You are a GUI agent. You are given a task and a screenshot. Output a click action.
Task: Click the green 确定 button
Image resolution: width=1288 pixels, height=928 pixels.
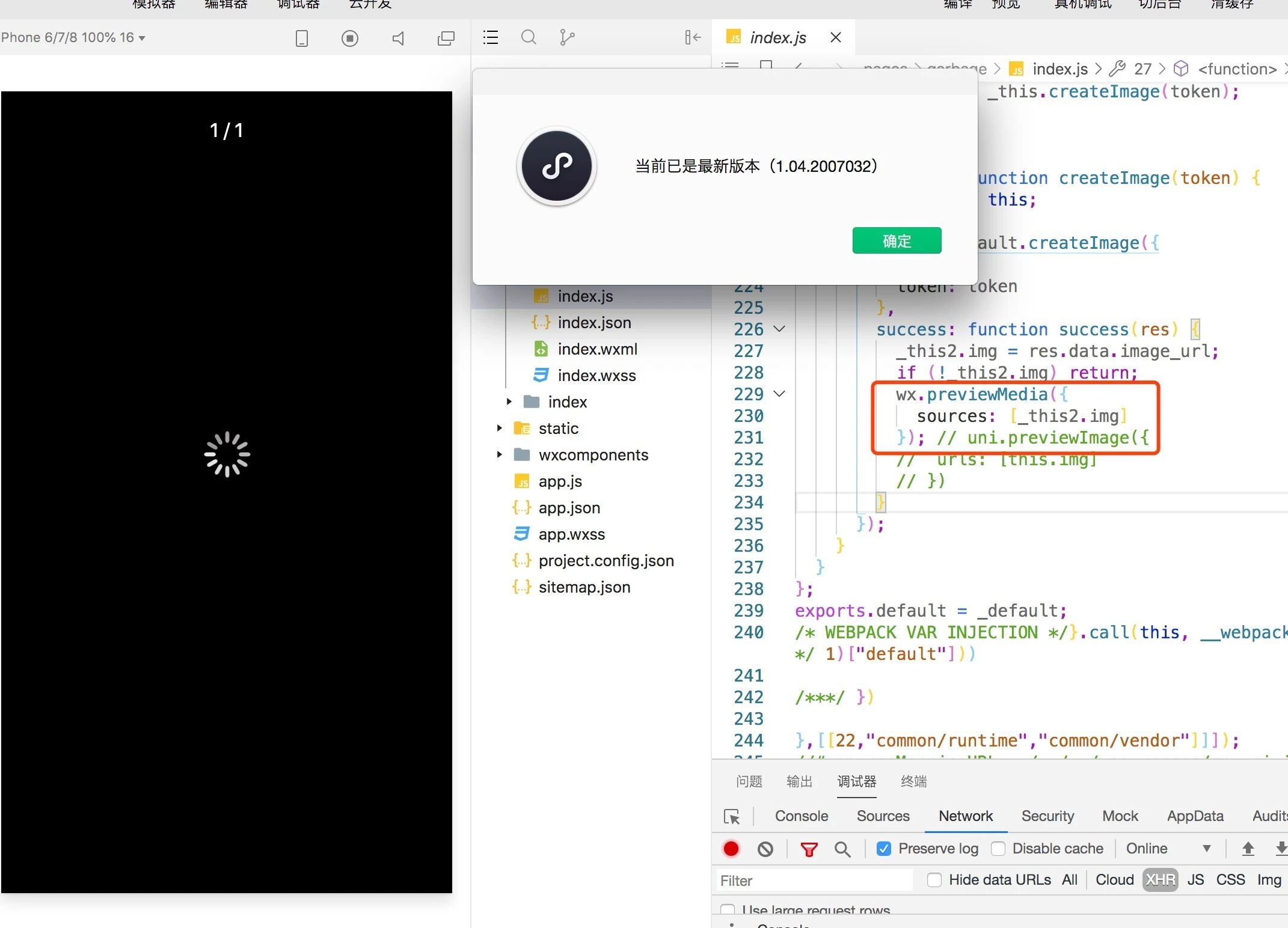coord(897,241)
